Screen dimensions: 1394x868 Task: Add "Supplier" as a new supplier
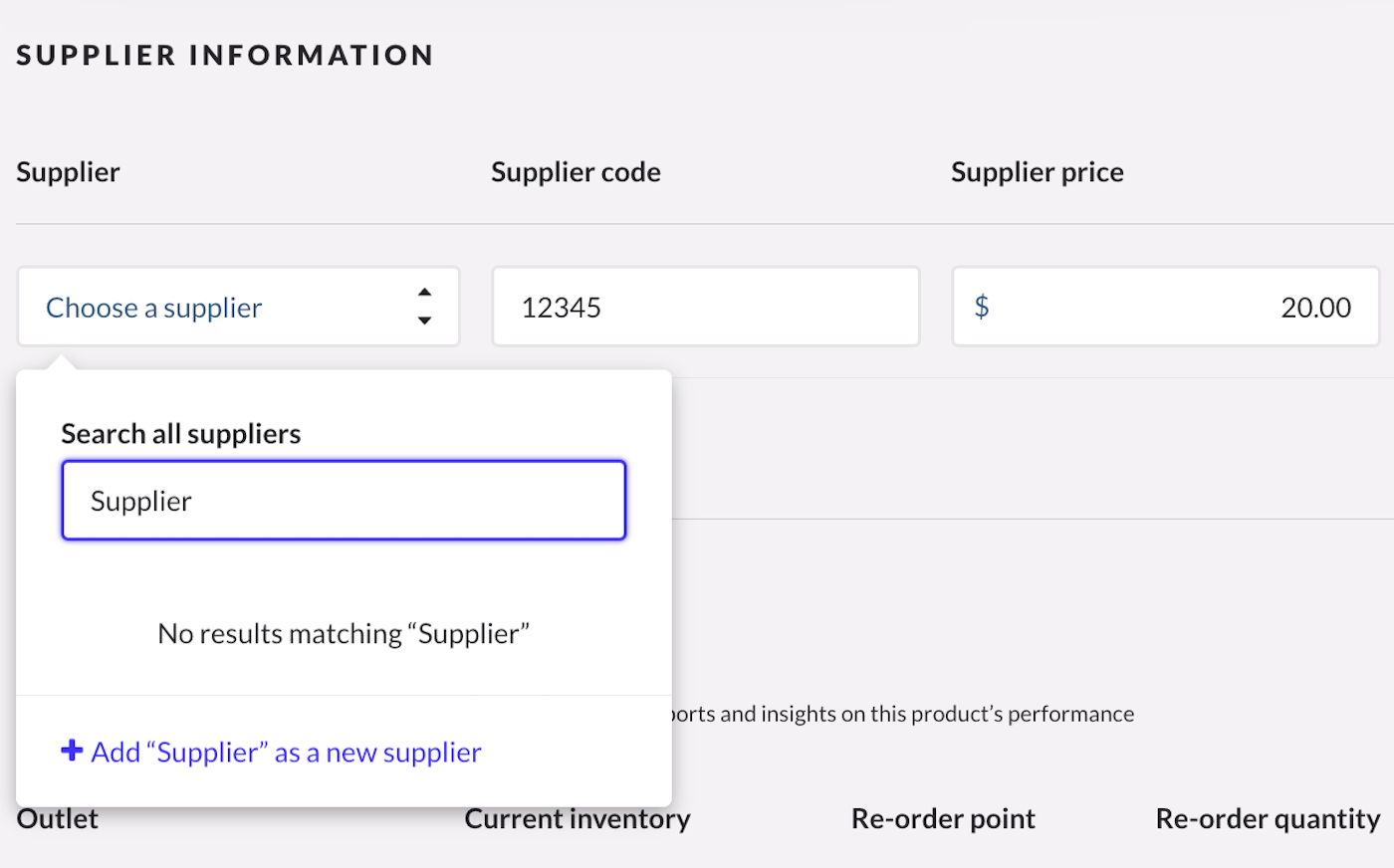286,753
